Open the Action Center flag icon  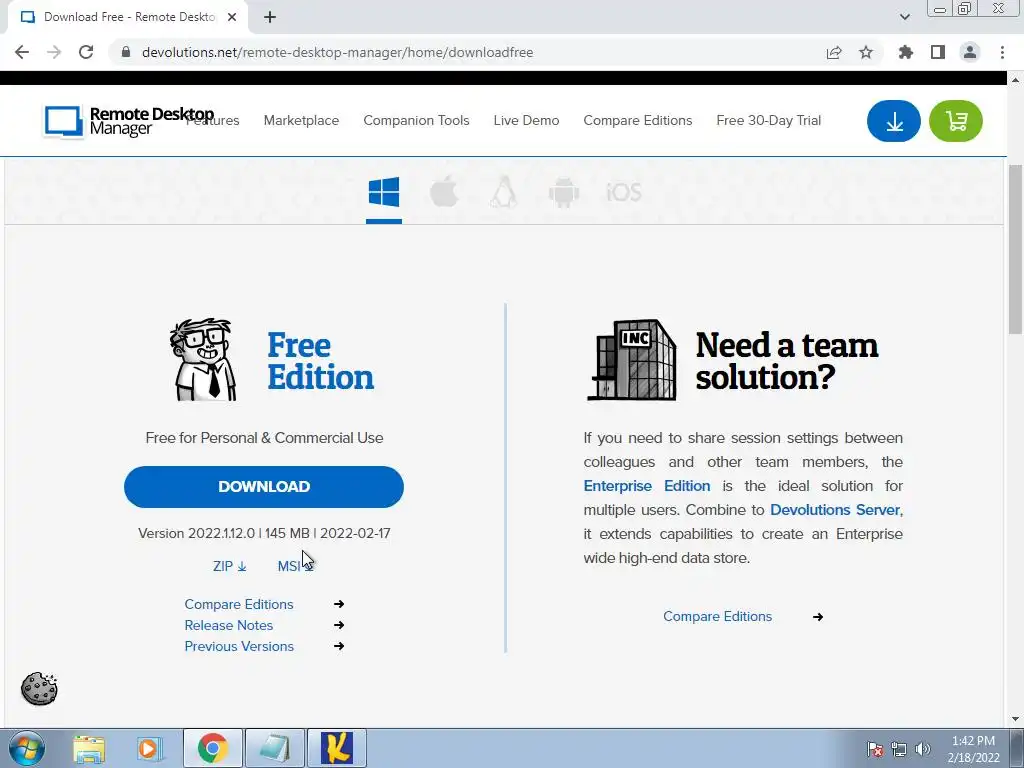point(875,749)
